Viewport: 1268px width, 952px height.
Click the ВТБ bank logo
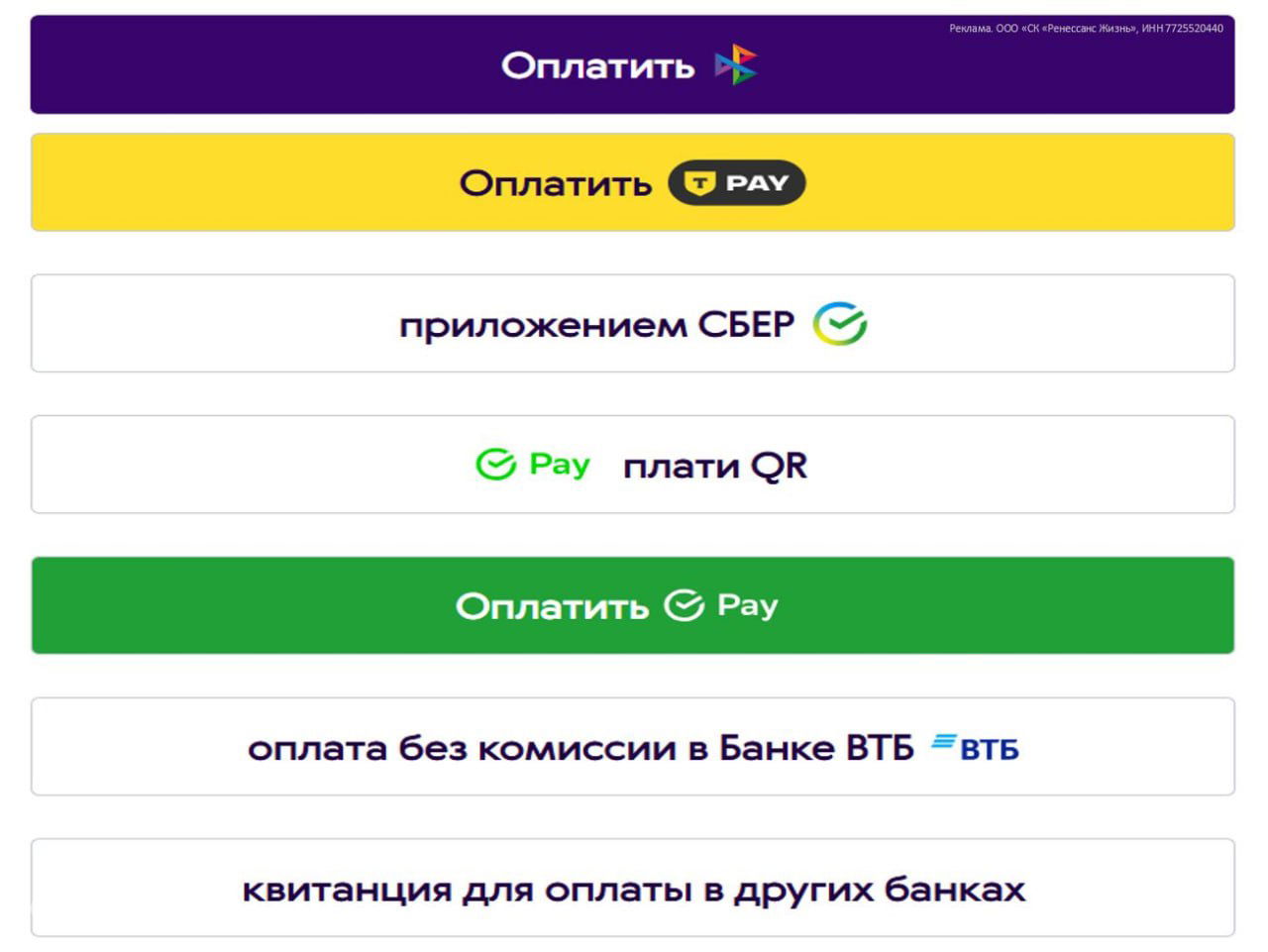[975, 746]
